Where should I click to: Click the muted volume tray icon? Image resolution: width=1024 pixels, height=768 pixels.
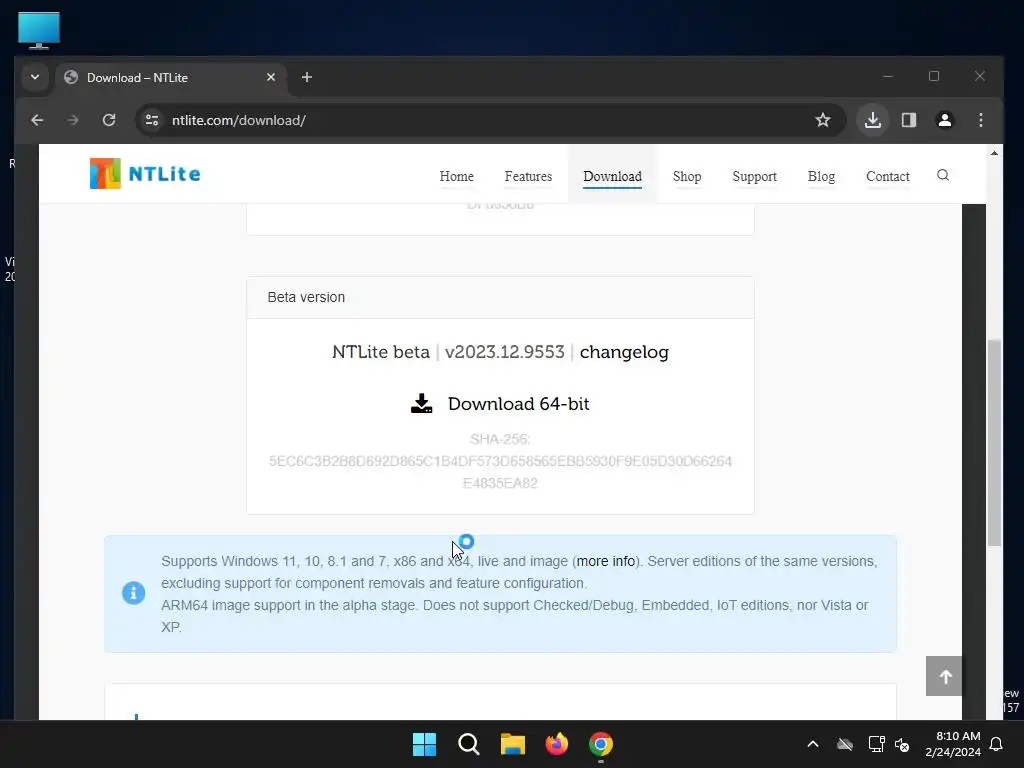click(x=903, y=744)
